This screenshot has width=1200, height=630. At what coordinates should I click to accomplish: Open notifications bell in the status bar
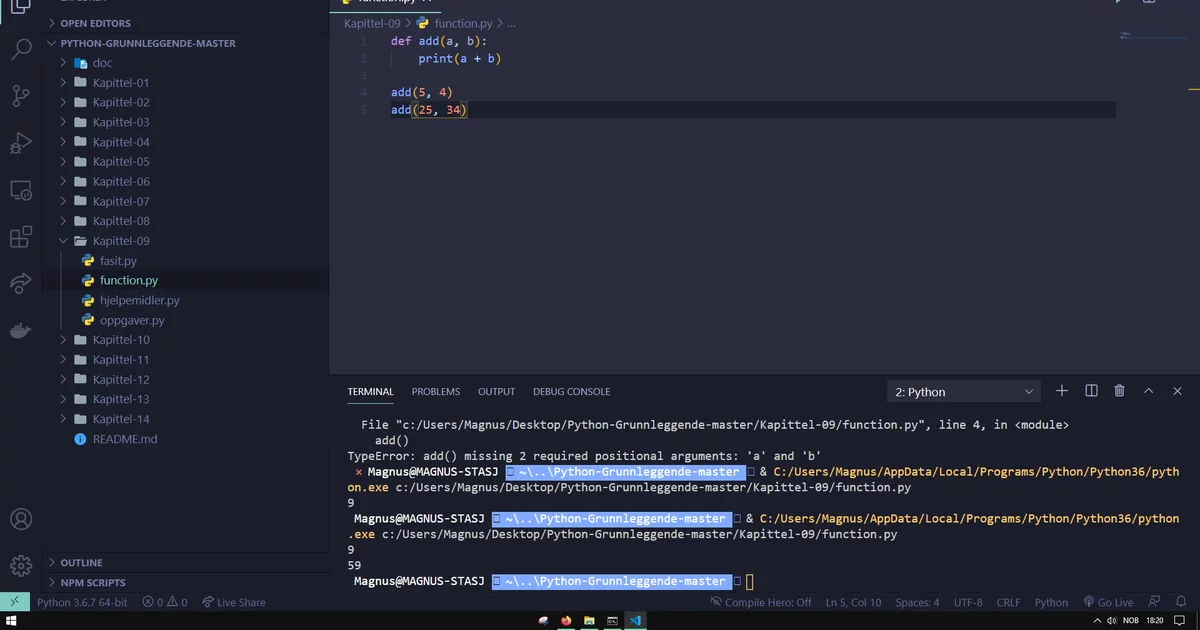pos(1182,602)
